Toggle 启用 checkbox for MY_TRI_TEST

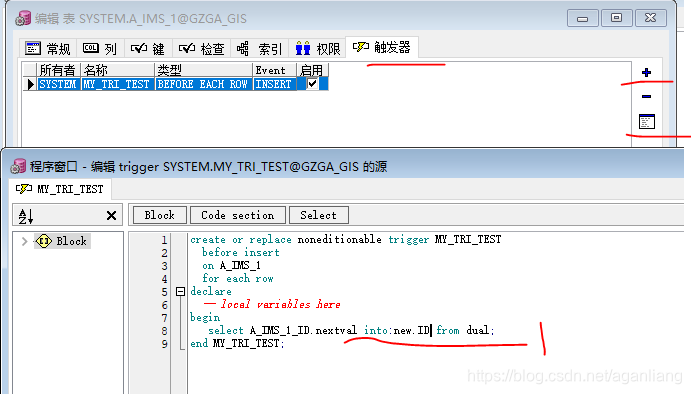[x=312, y=84]
